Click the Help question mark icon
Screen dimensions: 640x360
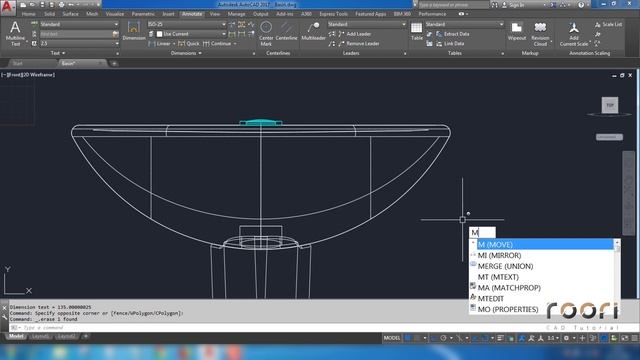(x=581, y=5)
